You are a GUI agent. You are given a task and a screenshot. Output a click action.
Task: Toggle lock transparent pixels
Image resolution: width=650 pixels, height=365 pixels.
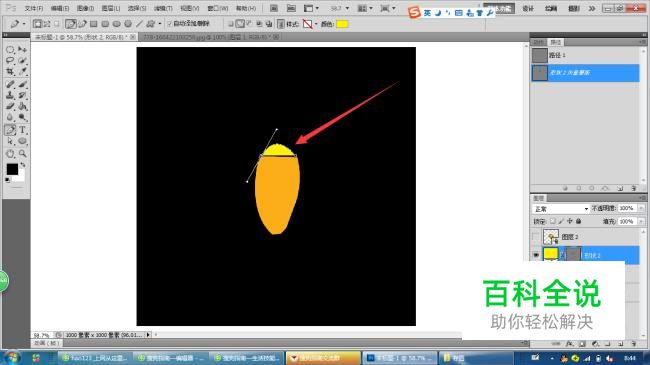click(553, 221)
